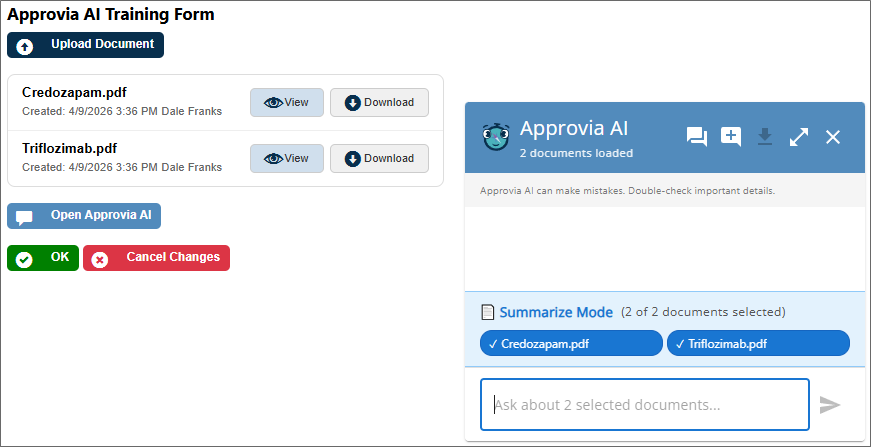Screen dimensions: 871x447
Task: Open chat history conversations icon
Action: tap(697, 137)
